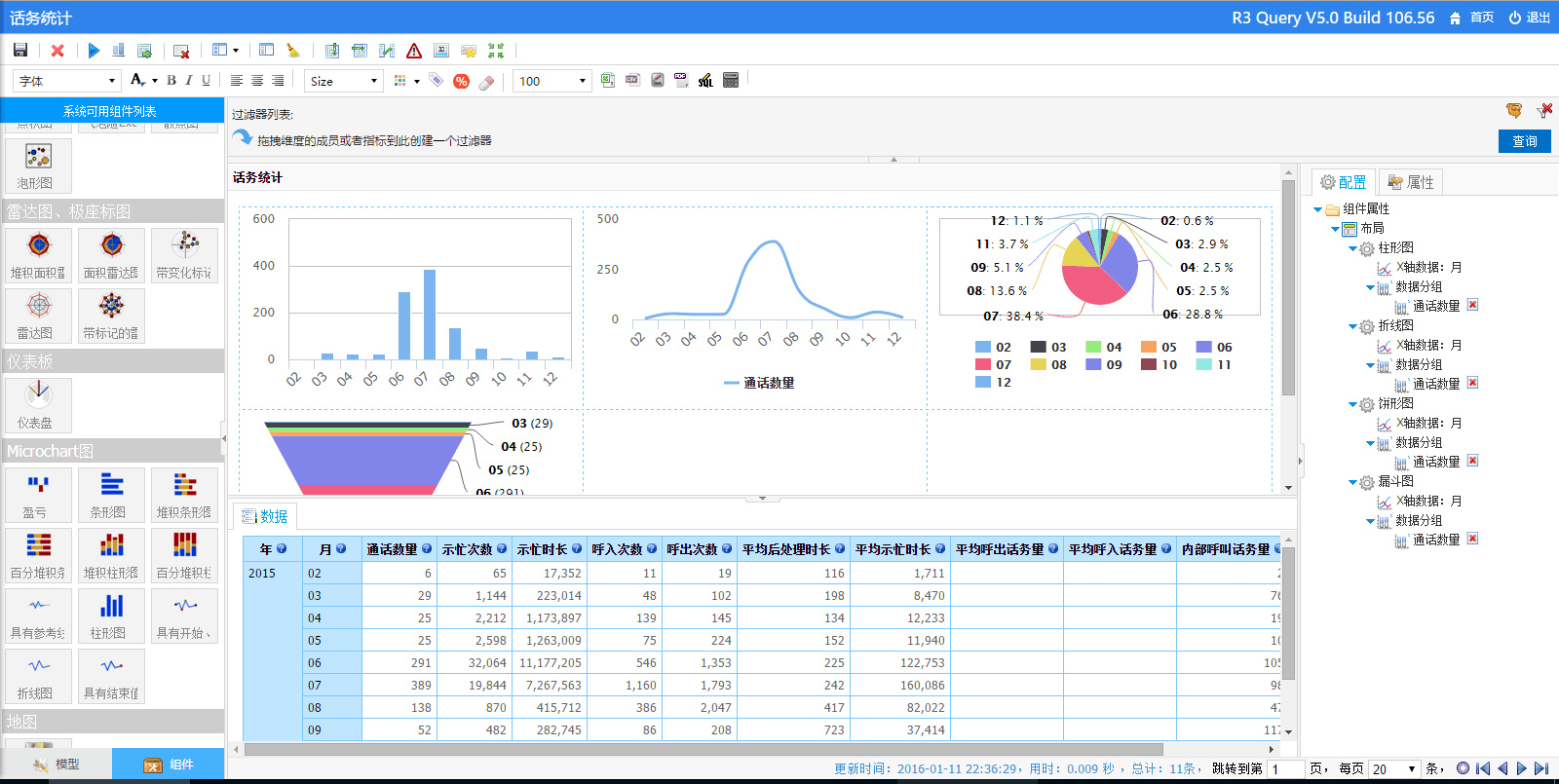Open the calculator icon in toolbar

tap(731, 80)
